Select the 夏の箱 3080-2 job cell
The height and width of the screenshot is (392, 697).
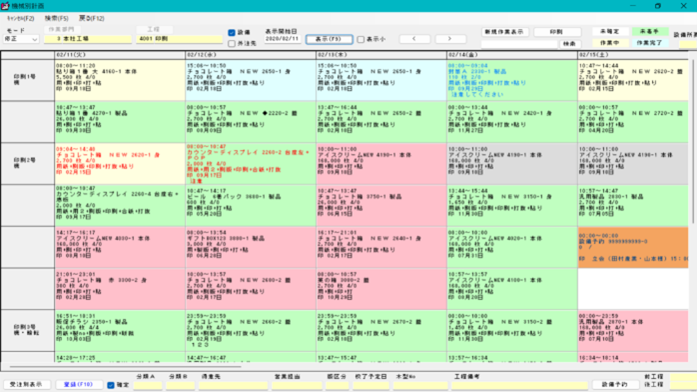(381, 289)
